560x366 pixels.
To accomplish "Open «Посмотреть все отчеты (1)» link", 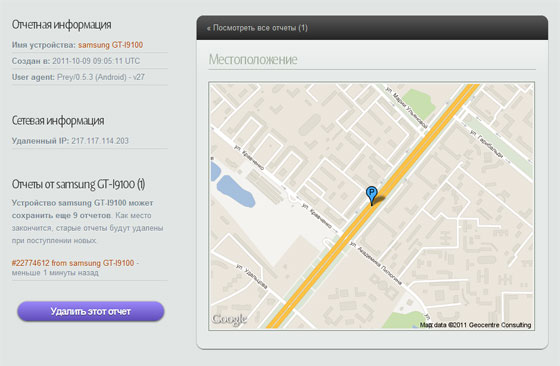I will 257,28.
